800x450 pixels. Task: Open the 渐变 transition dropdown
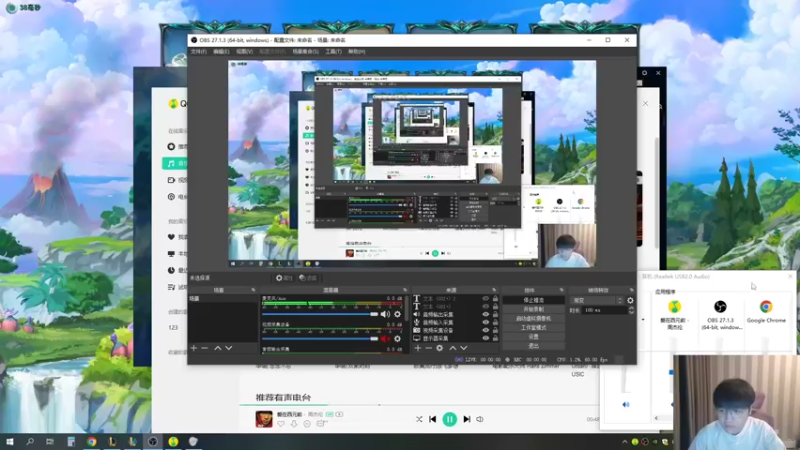click(x=597, y=301)
